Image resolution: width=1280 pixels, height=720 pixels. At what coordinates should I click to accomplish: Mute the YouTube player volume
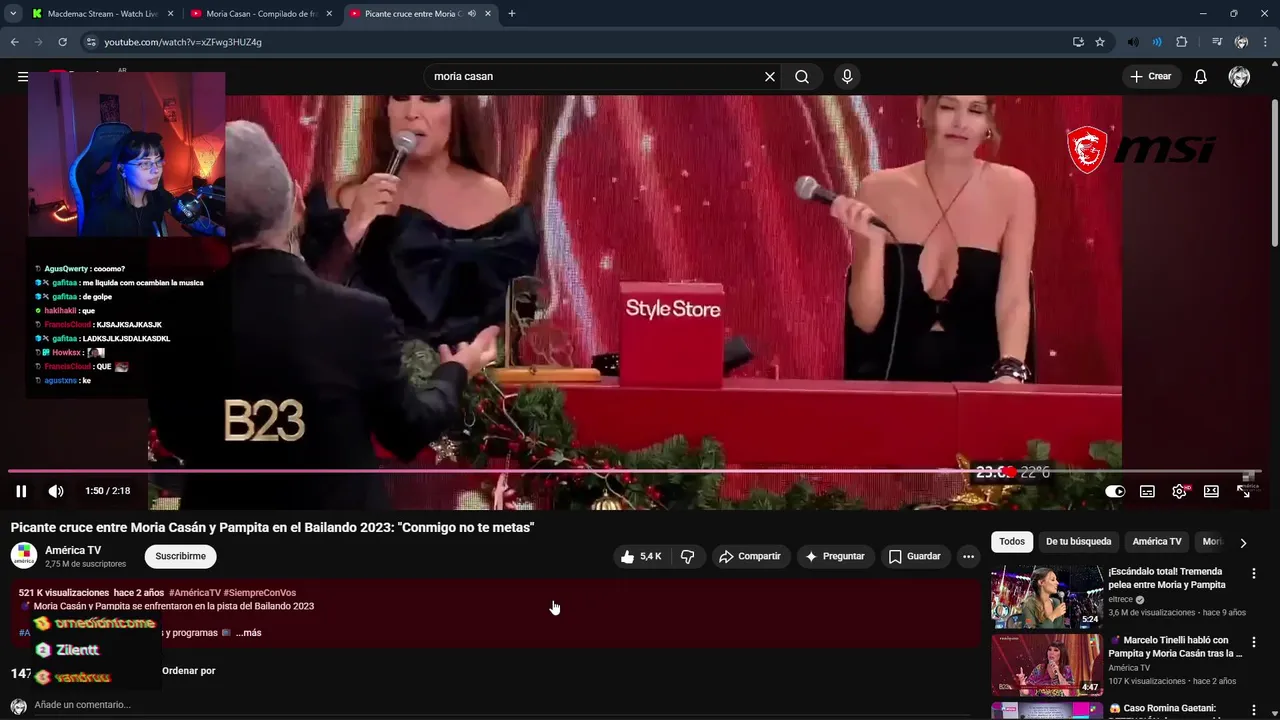click(56, 491)
